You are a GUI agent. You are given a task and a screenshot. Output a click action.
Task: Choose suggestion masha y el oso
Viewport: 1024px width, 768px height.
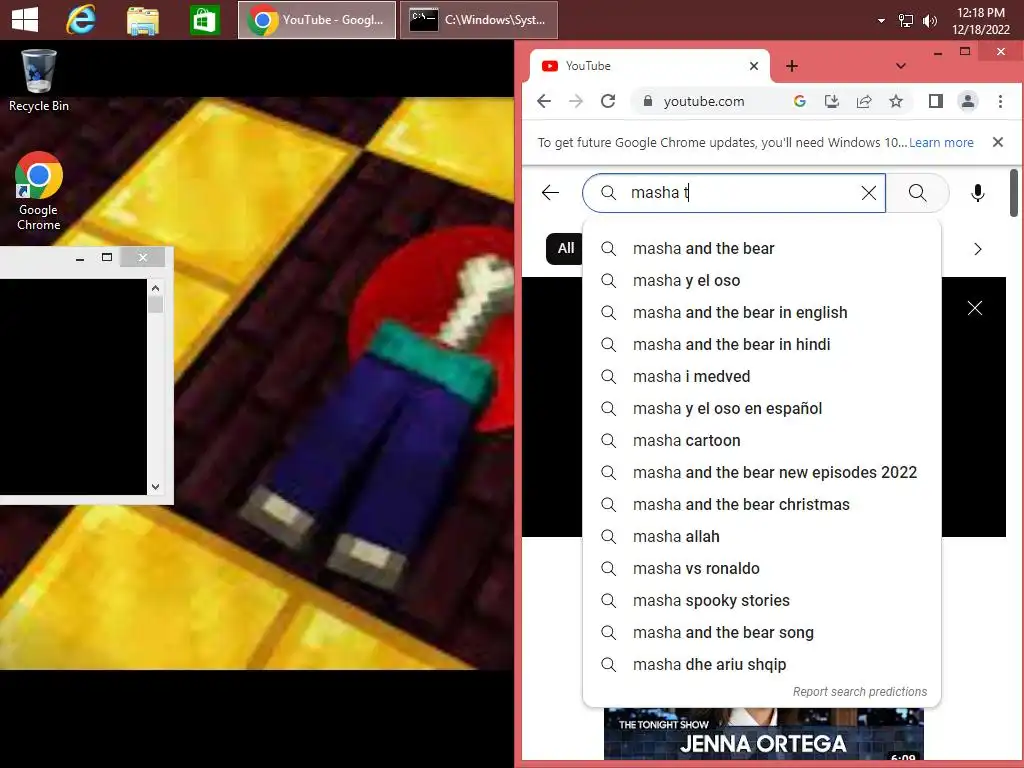[761, 280]
